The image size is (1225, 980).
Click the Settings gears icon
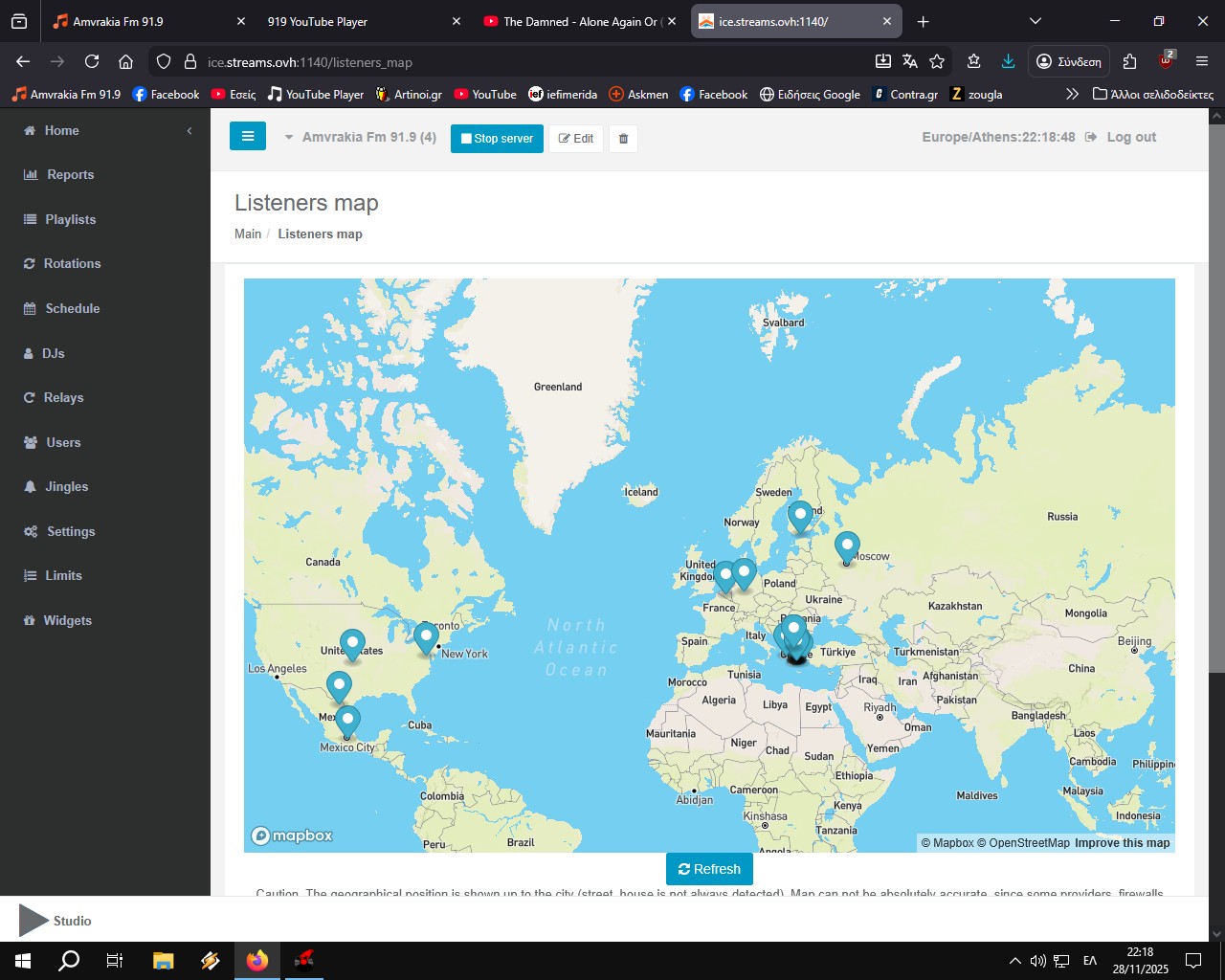pos(31,531)
